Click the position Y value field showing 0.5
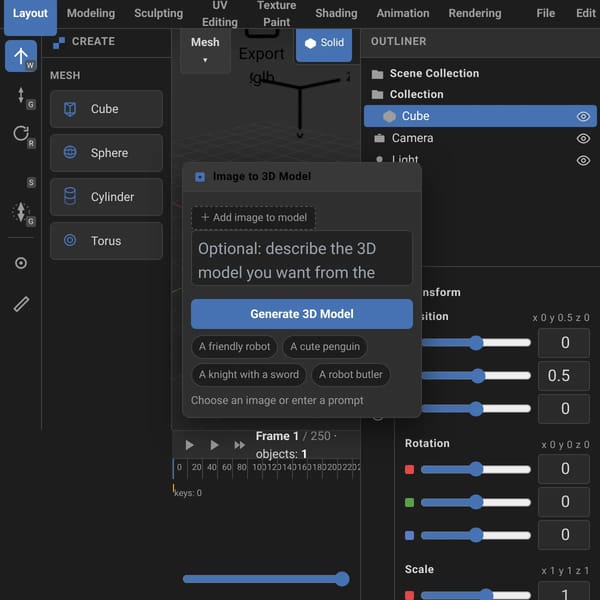 (x=564, y=376)
